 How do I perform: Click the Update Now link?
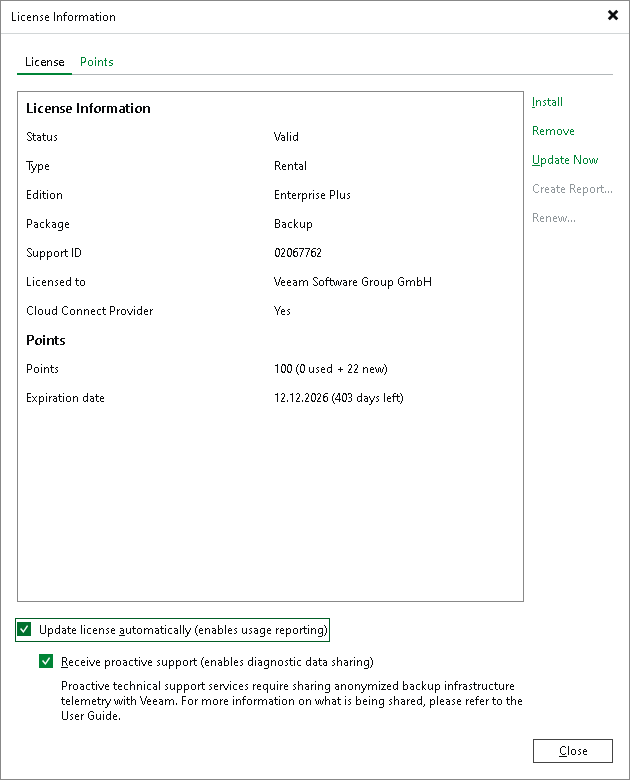565,160
